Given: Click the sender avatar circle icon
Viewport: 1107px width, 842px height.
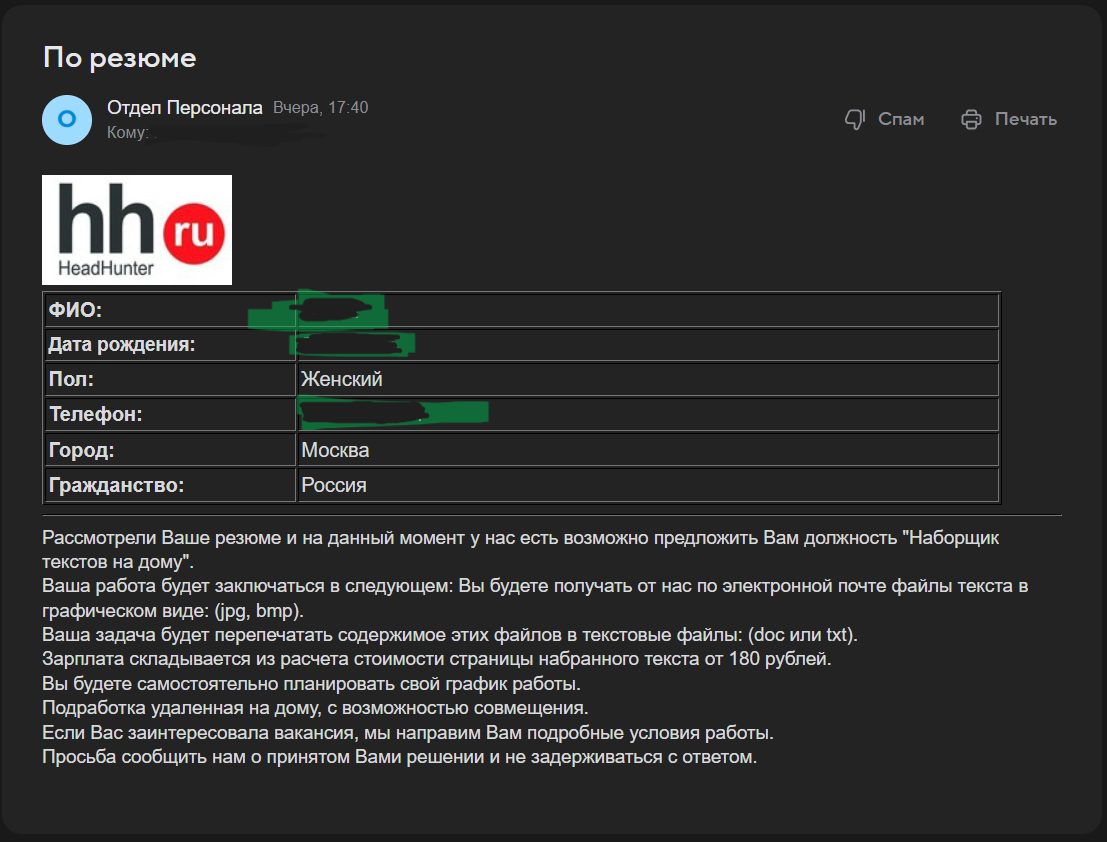Looking at the screenshot, I should click(x=67, y=119).
